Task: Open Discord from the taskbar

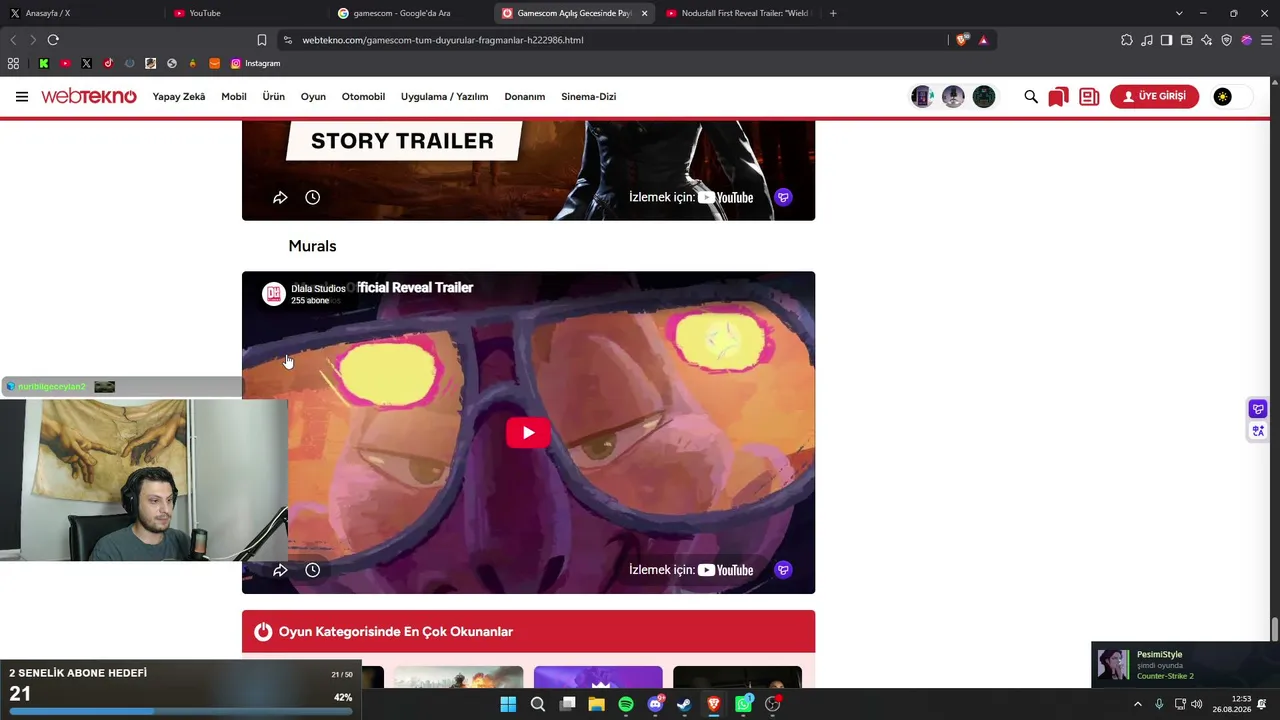Action: tap(655, 704)
